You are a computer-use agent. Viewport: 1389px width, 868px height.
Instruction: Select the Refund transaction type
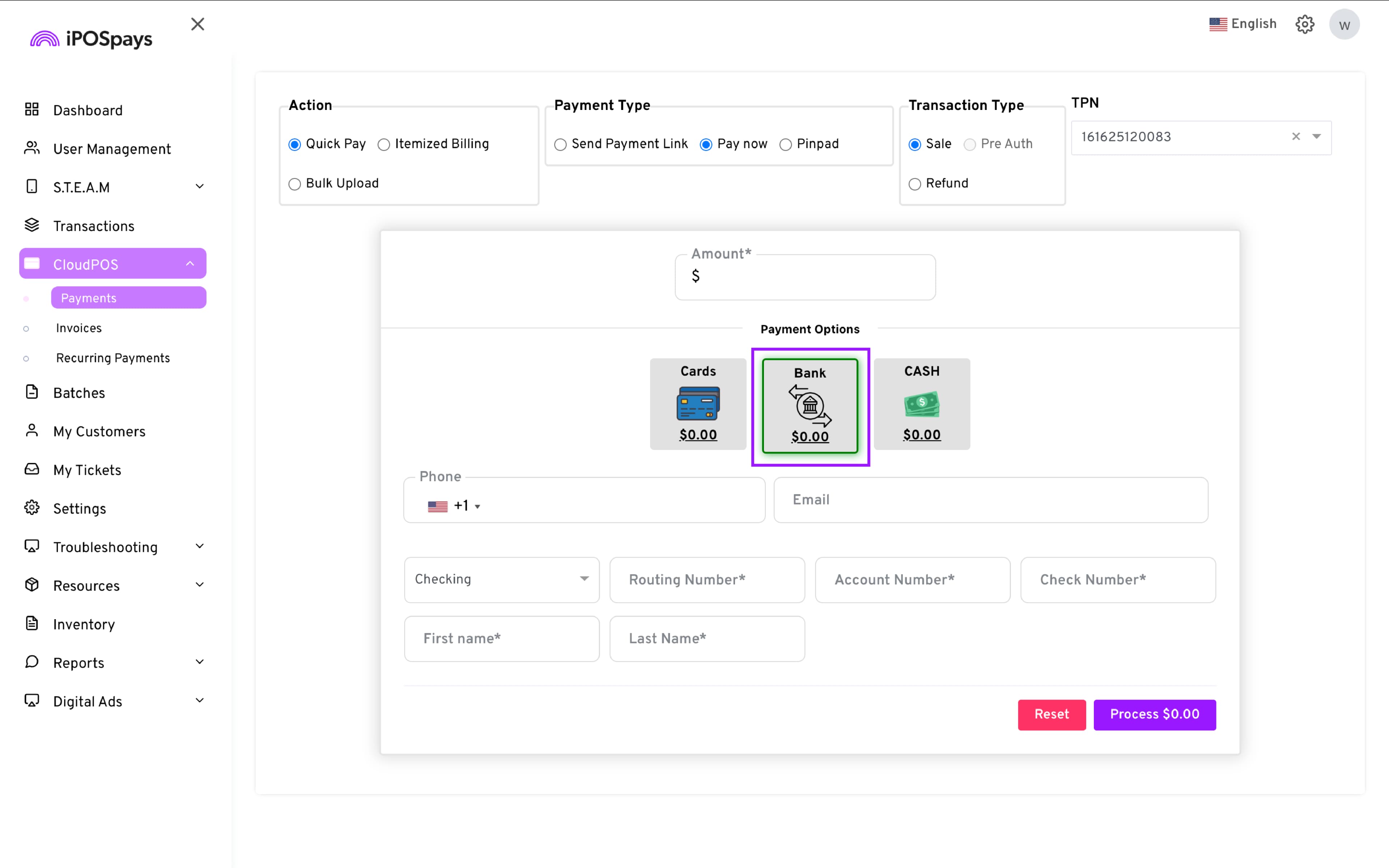coord(914,184)
